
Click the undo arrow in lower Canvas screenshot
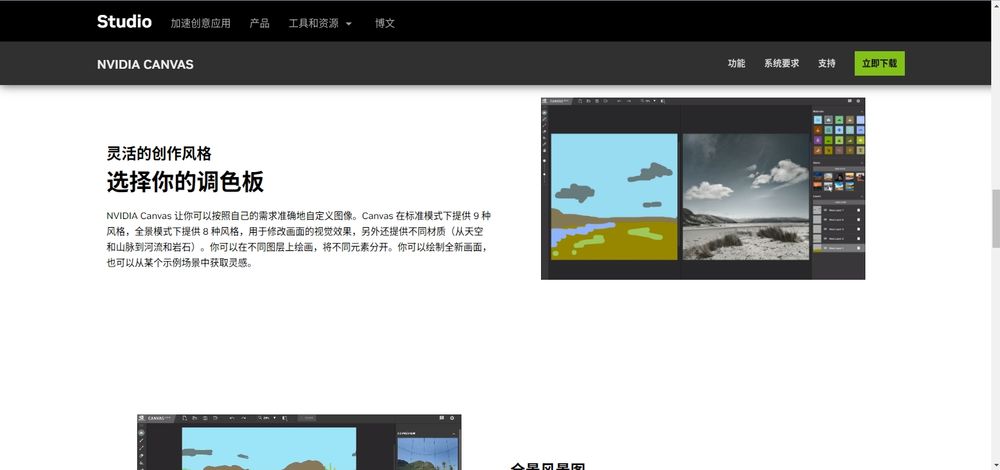[232, 418]
